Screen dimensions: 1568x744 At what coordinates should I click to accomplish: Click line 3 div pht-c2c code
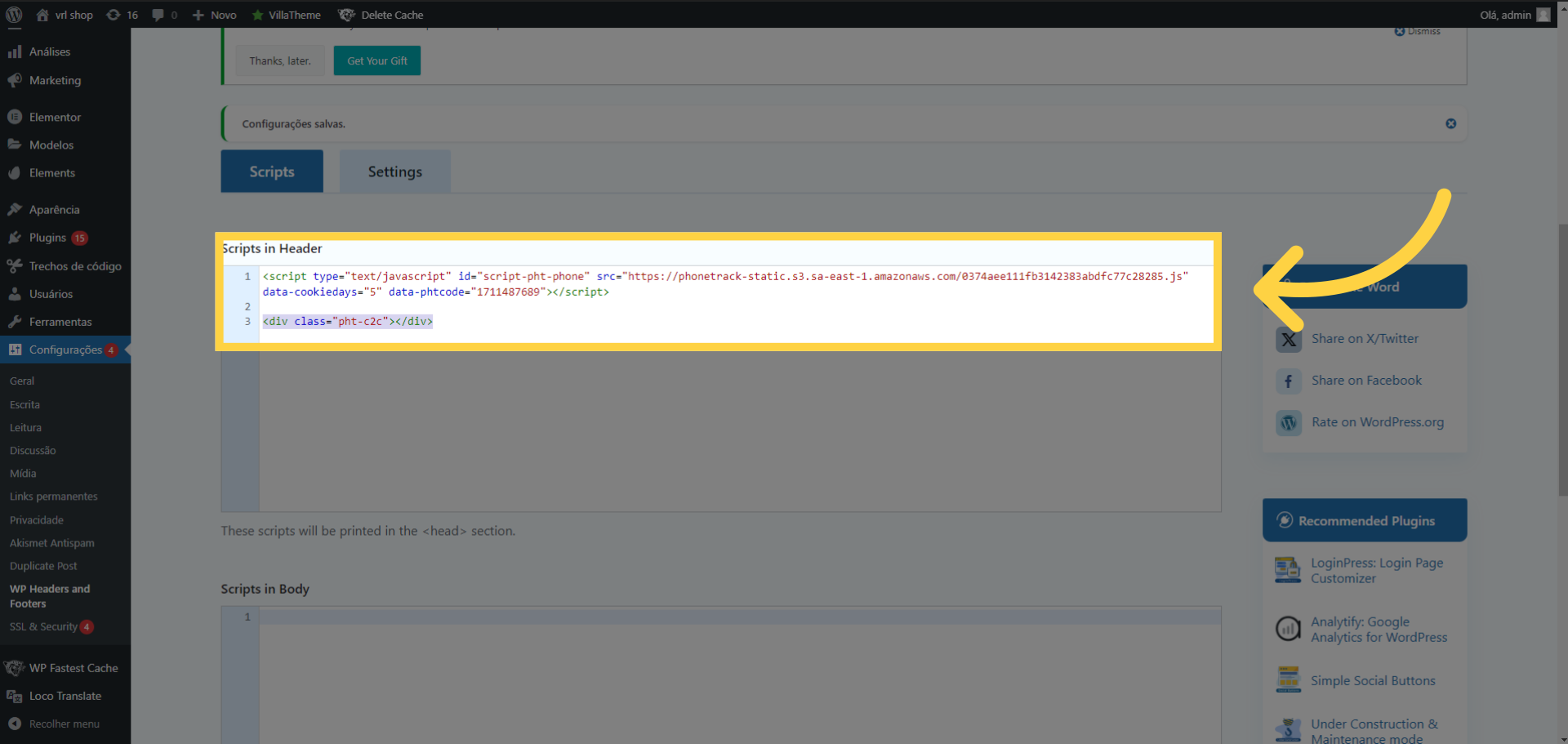point(348,321)
